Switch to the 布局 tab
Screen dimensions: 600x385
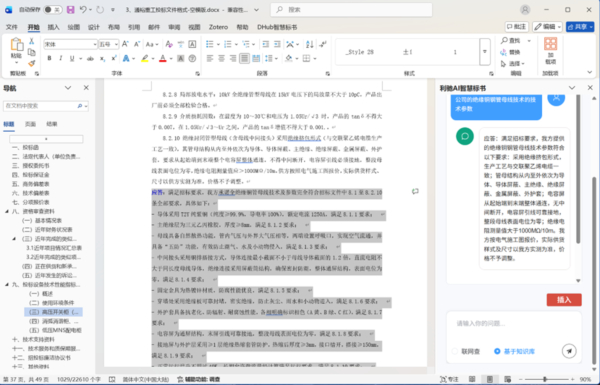click(x=114, y=27)
